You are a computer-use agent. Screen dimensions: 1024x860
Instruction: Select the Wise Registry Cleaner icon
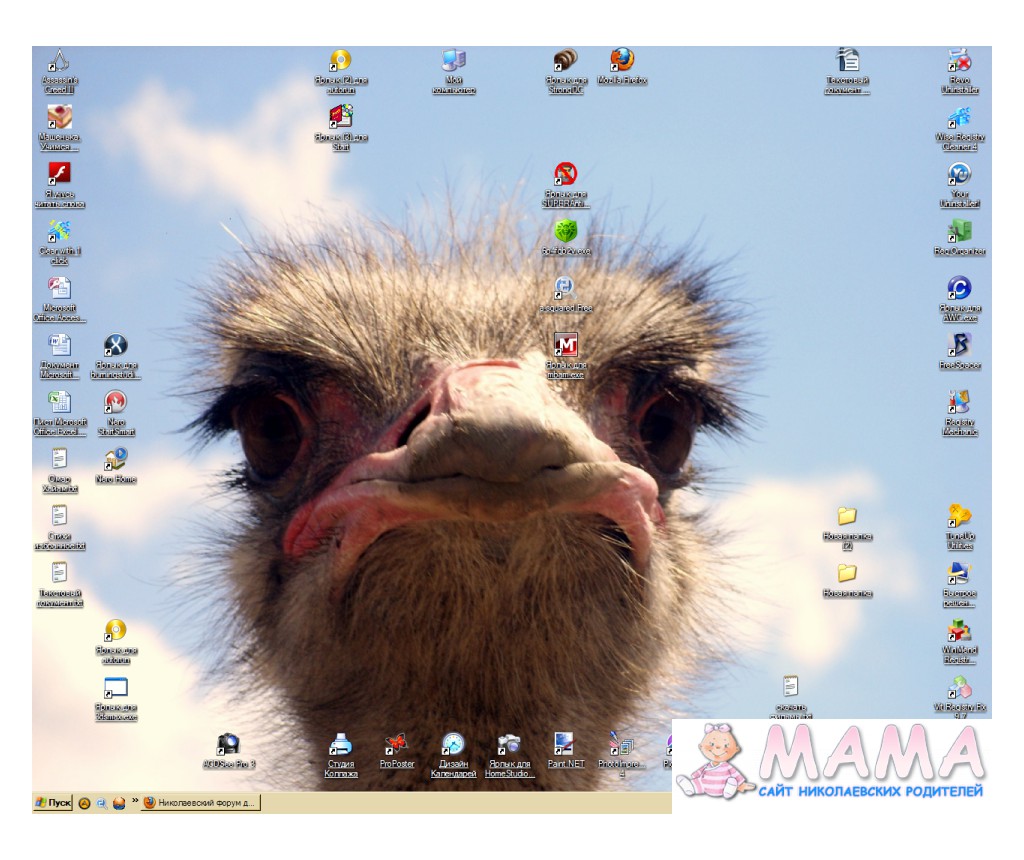(x=959, y=118)
